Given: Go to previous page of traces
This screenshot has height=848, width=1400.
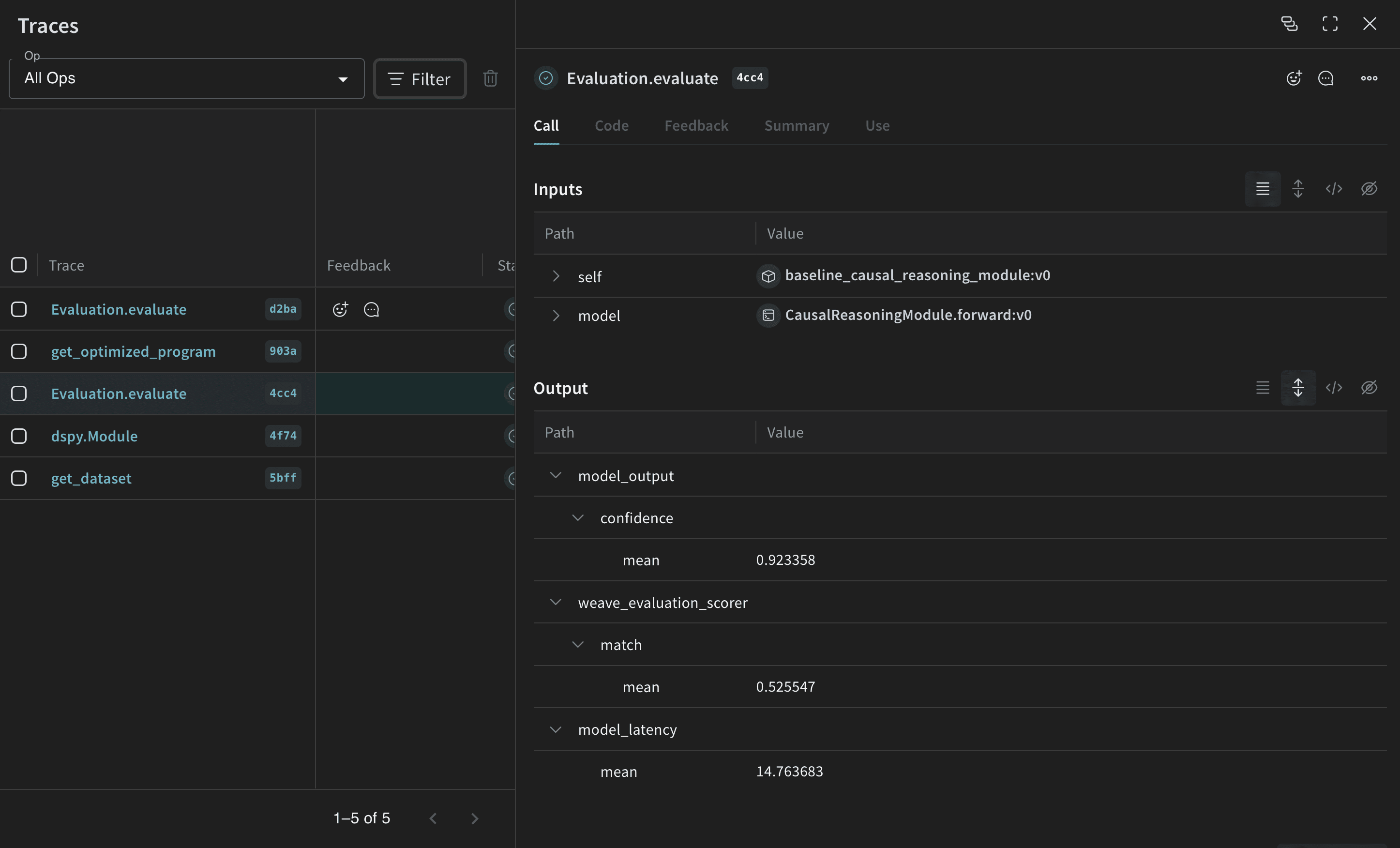Looking at the screenshot, I should pos(433,818).
